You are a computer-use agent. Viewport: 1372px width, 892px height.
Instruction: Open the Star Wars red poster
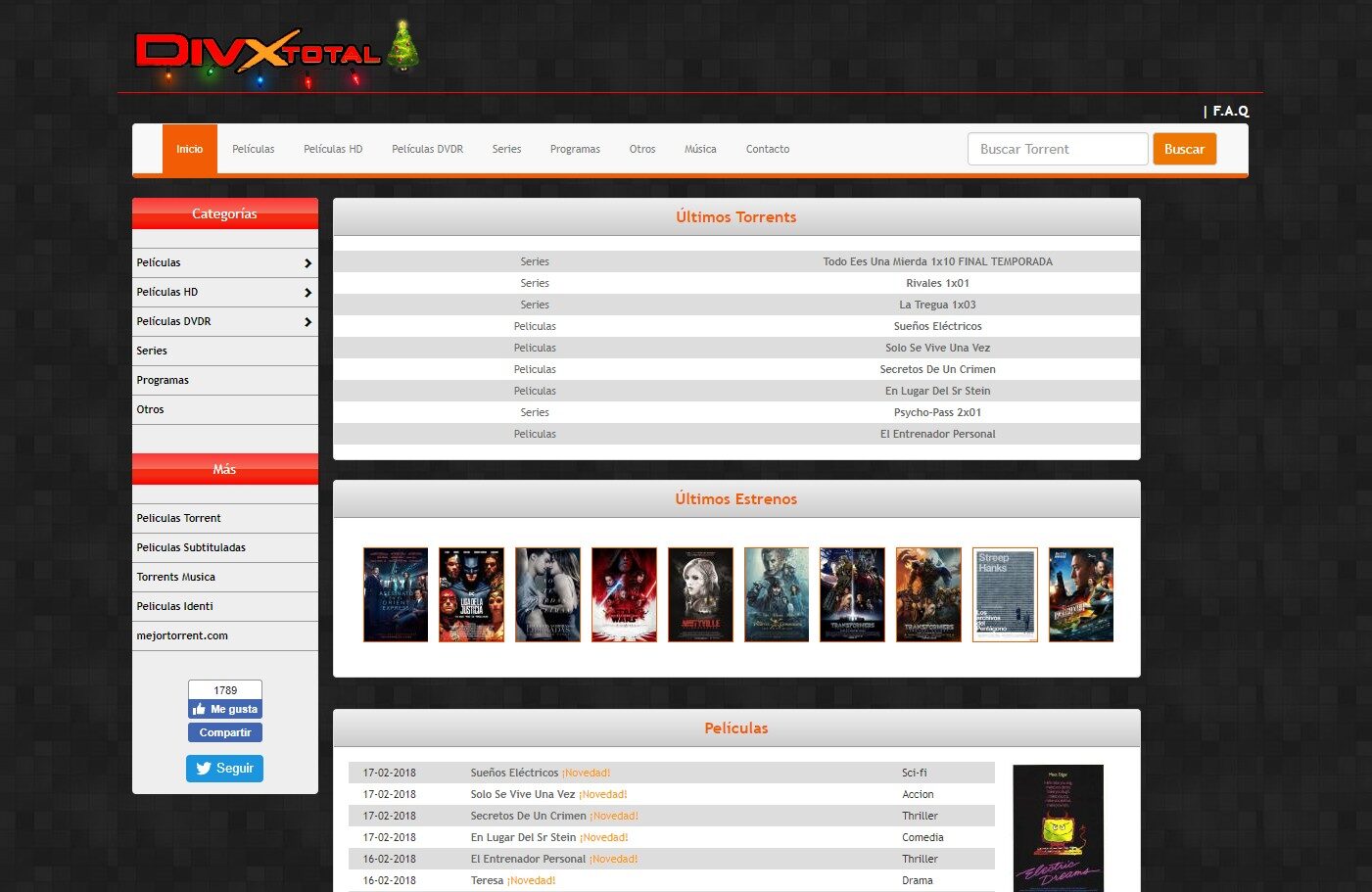[624, 594]
